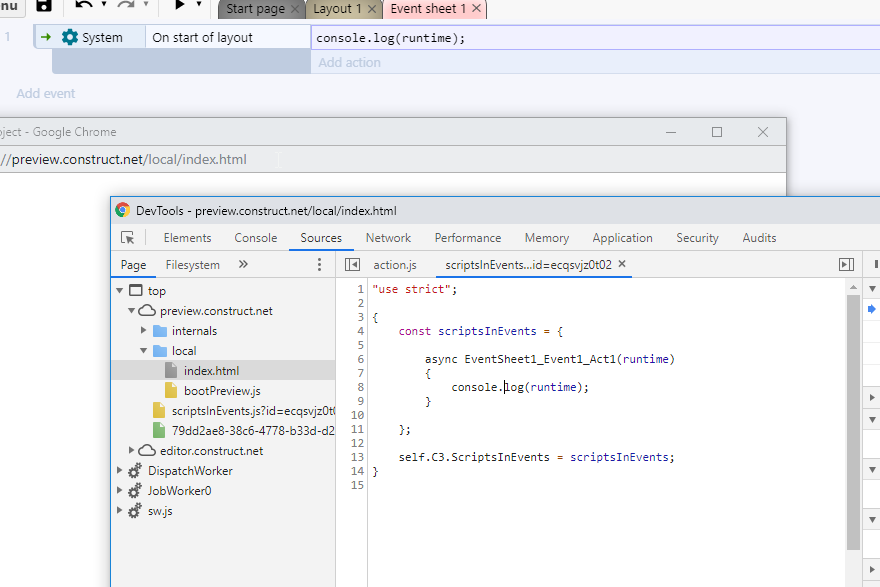The height and width of the screenshot is (587, 880).
Task: Switch to the Filesystem navigator tab
Action: (192, 265)
